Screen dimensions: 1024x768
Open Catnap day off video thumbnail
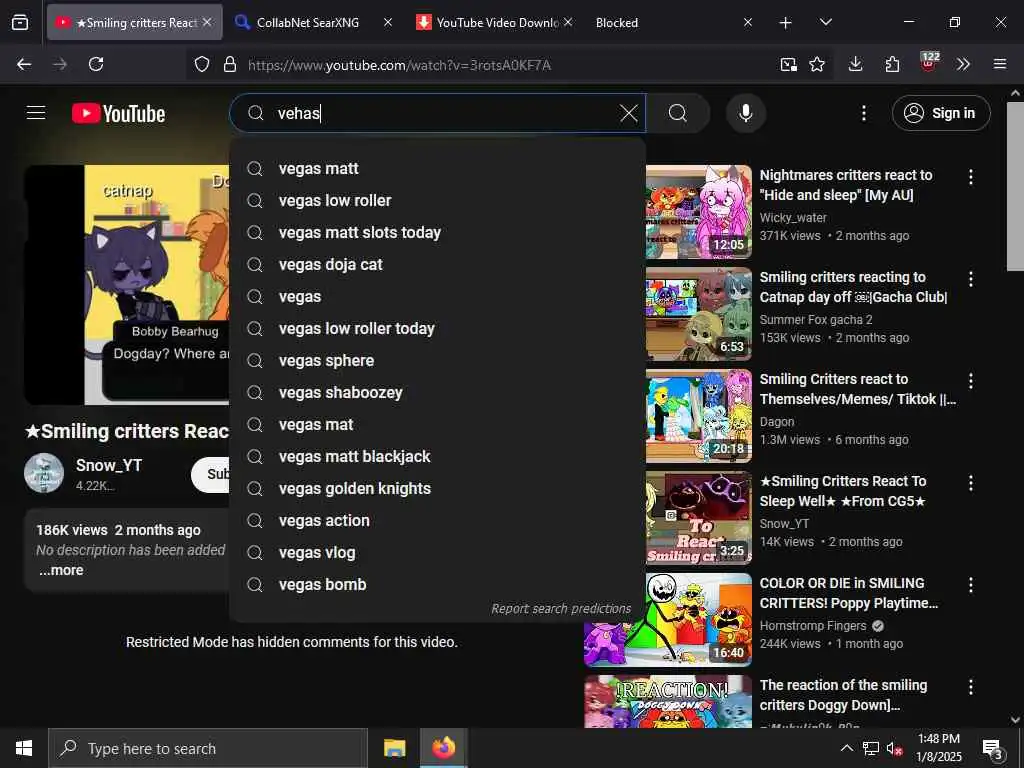coord(699,313)
